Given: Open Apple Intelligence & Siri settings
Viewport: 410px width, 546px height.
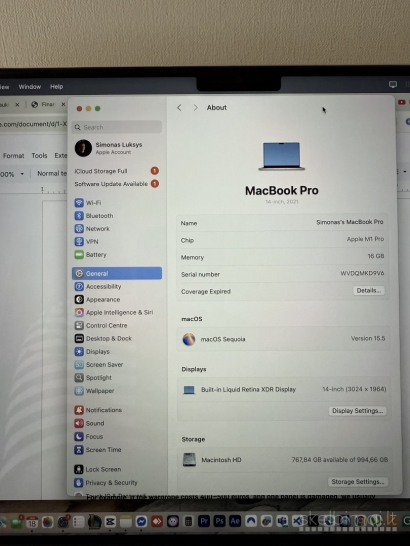Looking at the screenshot, I should [114, 312].
